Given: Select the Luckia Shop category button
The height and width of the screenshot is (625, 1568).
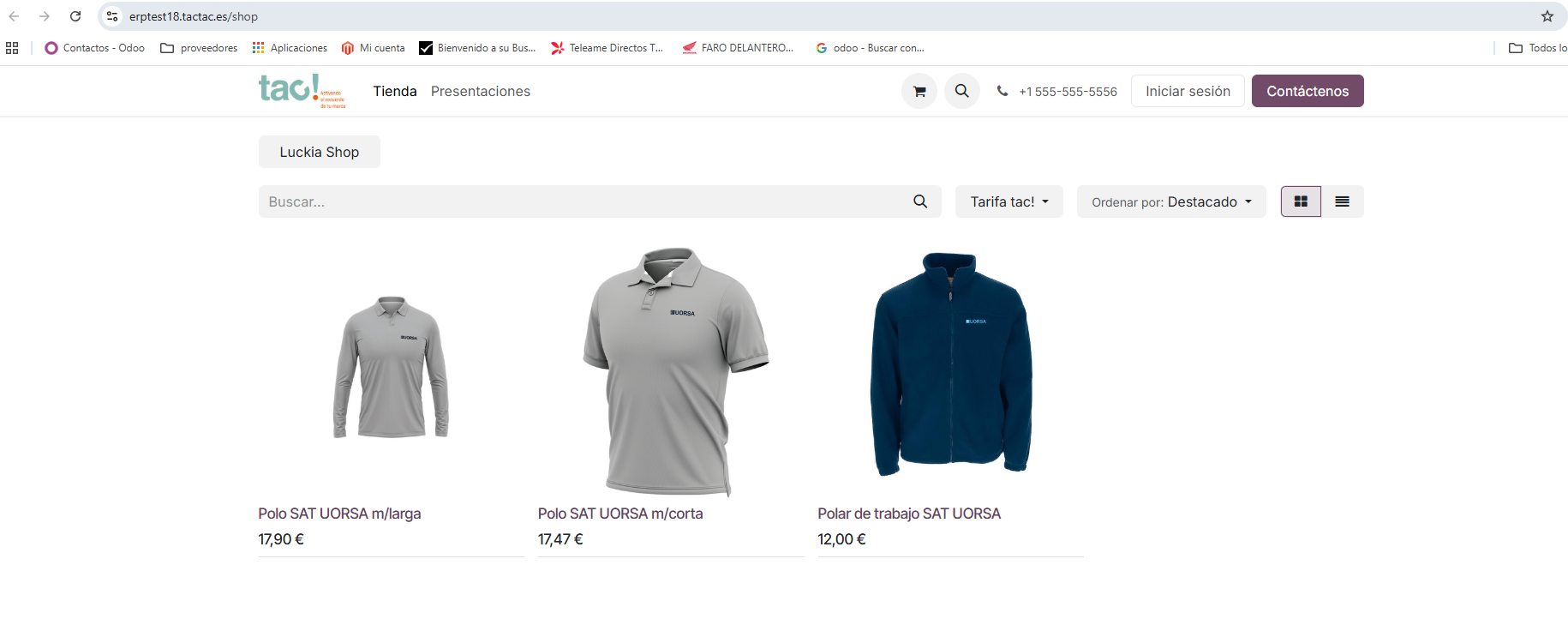Looking at the screenshot, I should [319, 152].
